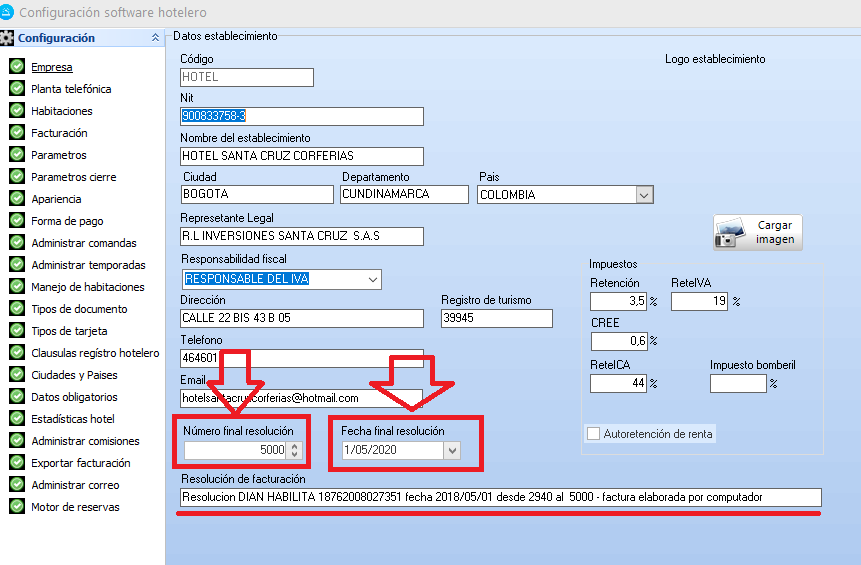This screenshot has width=861, height=565.
Task: Click the green icon beside Habitaciones
Action: pyautogui.click(x=16, y=111)
